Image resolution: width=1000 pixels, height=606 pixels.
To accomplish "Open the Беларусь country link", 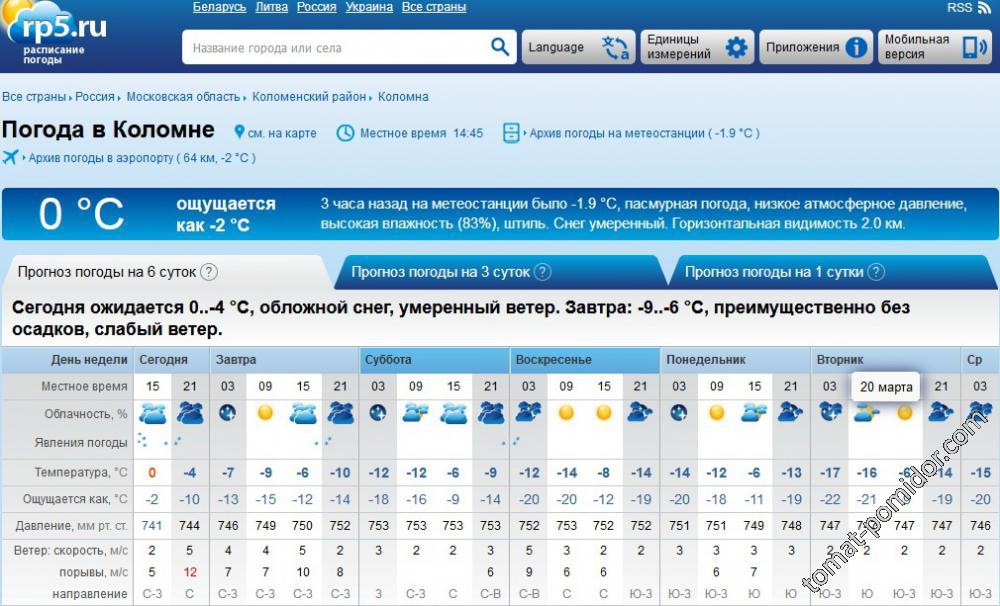I will 219,7.
